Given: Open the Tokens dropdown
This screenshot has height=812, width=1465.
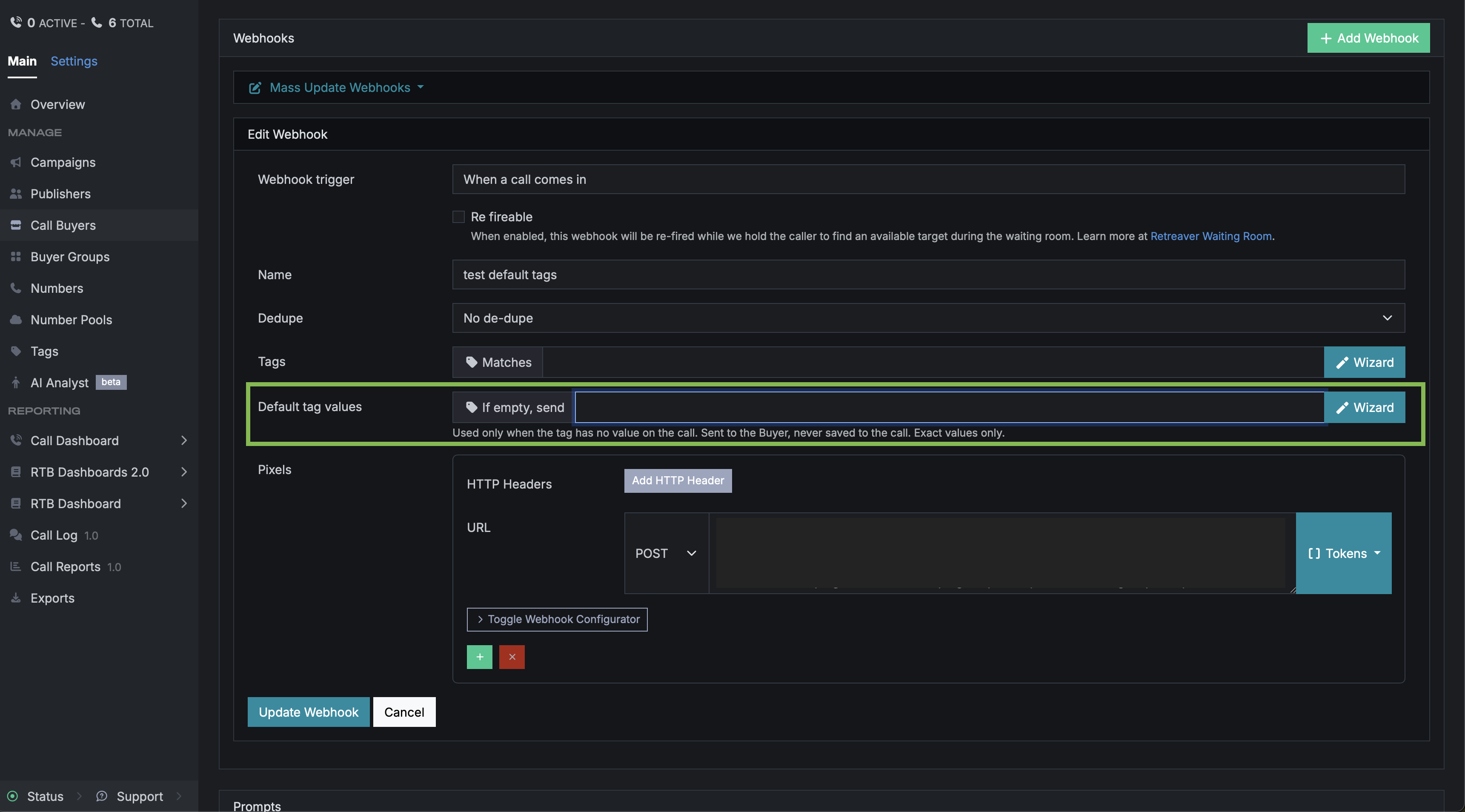Looking at the screenshot, I should point(1343,553).
